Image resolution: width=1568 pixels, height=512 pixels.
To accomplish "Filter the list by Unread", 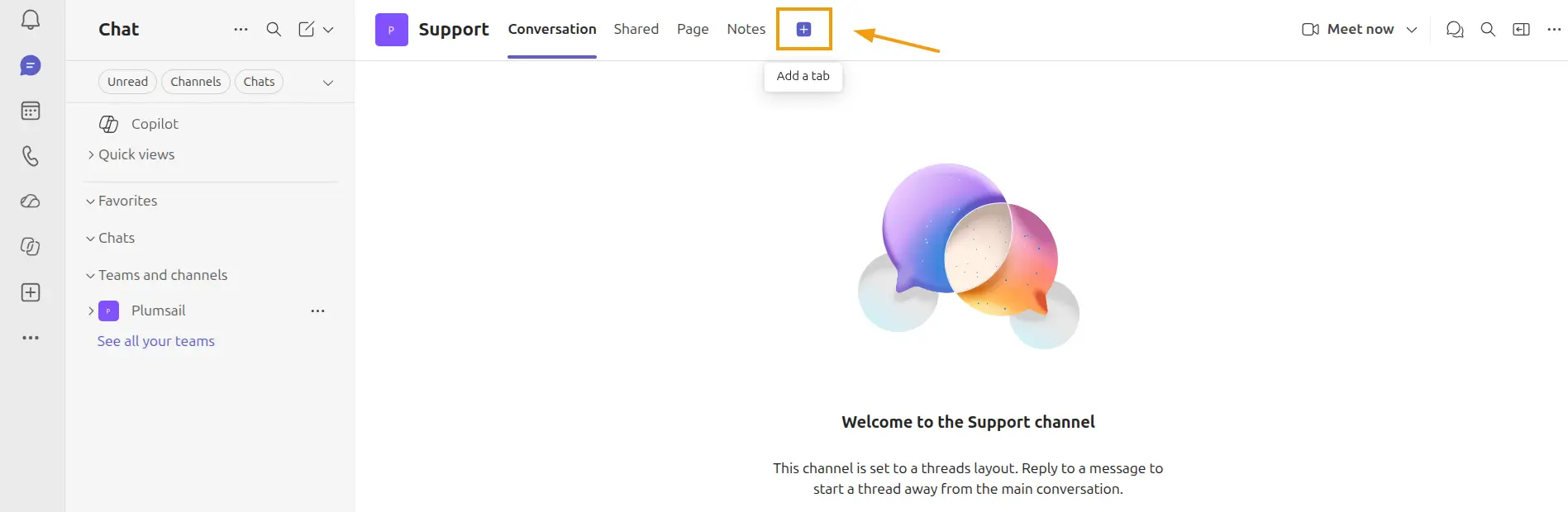I will 127,82.
